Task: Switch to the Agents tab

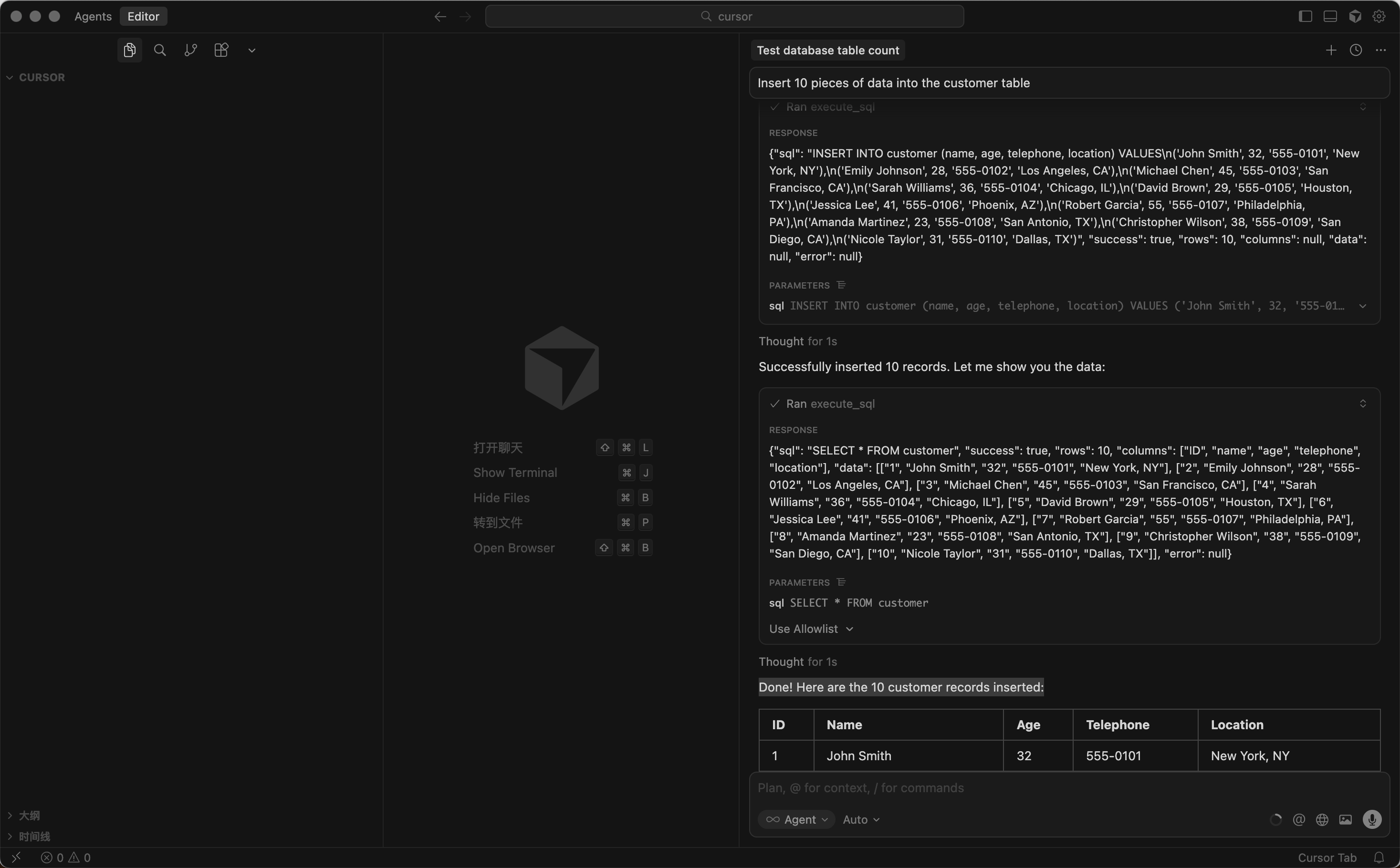Action: point(93,16)
